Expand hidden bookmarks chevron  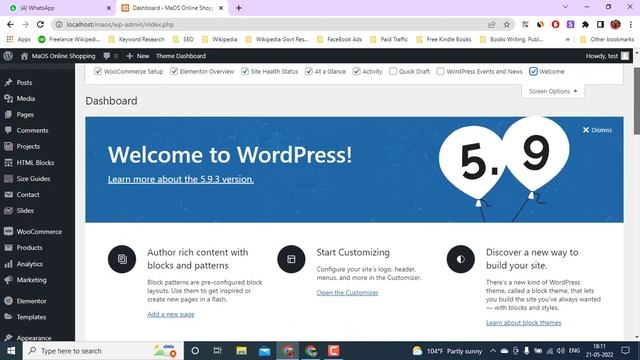pyautogui.click(x=567, y=39)
